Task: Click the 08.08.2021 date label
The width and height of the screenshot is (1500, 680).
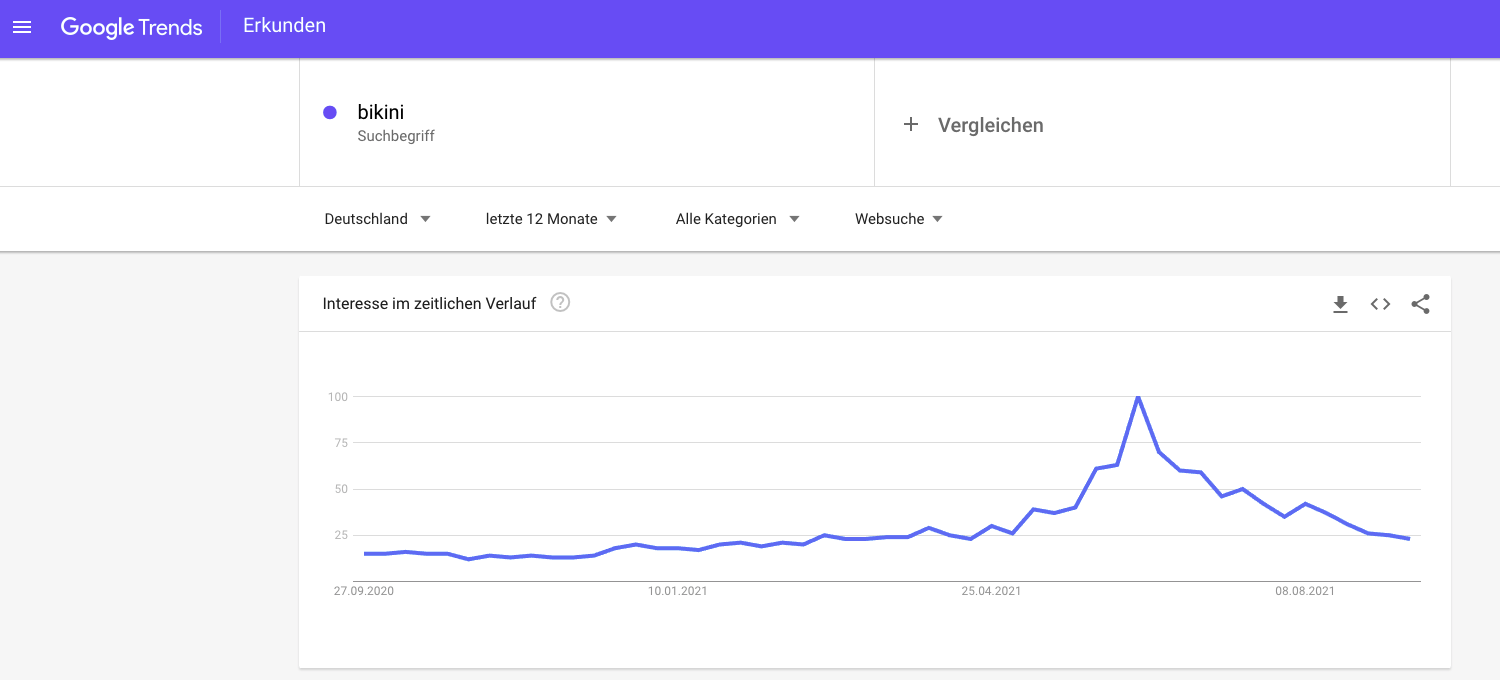Action: click(1305, 591)
